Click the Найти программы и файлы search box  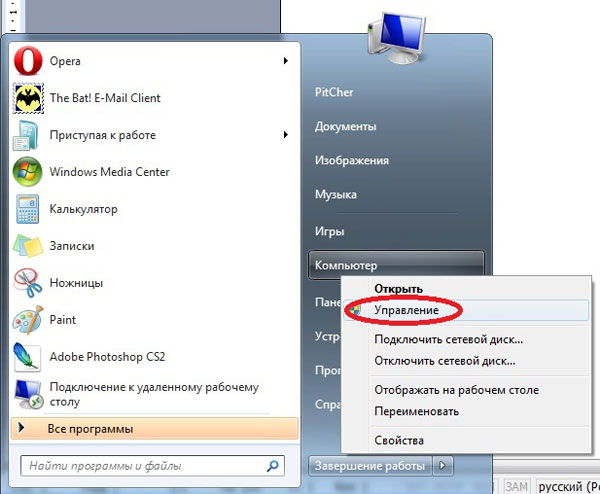[152, 466]
